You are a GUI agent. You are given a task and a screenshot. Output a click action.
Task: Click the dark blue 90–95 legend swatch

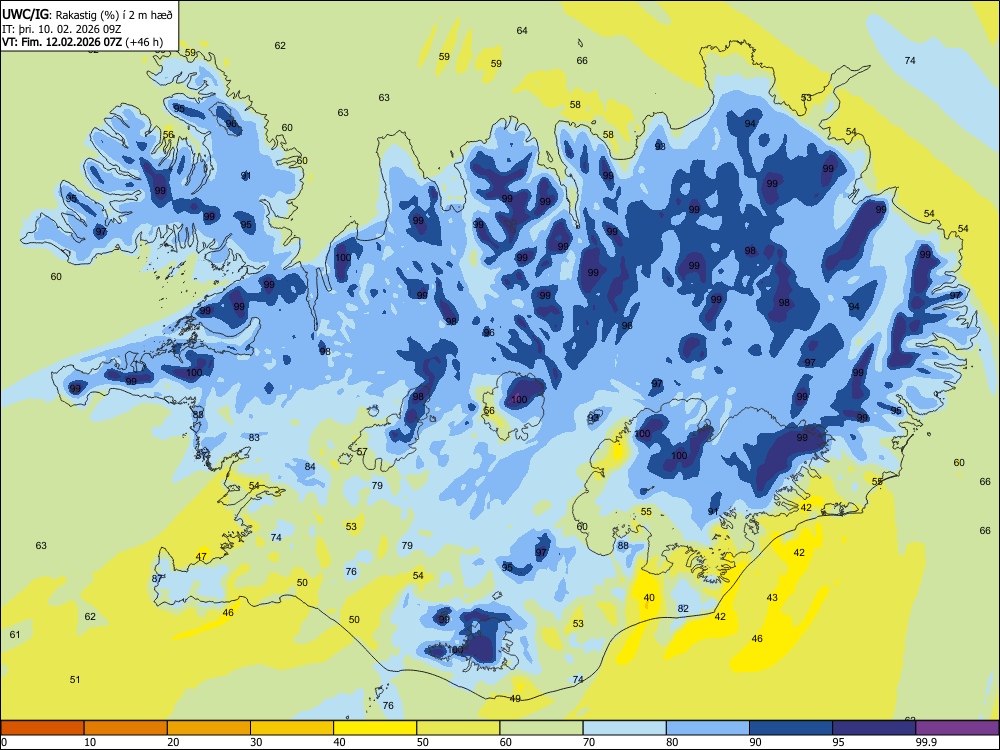[x=791, y=728]
